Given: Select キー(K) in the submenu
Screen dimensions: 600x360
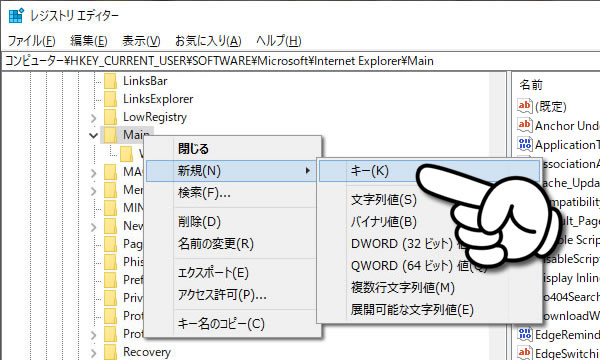Looking at the screenshot, I should pyautogui.click(x=429, y=171).
